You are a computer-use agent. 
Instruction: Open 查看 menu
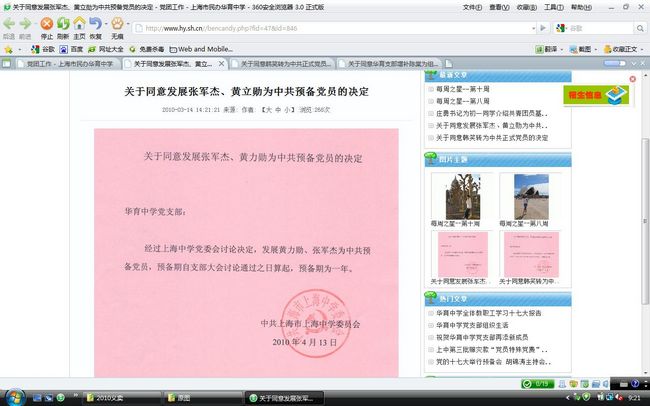[499, 7]
